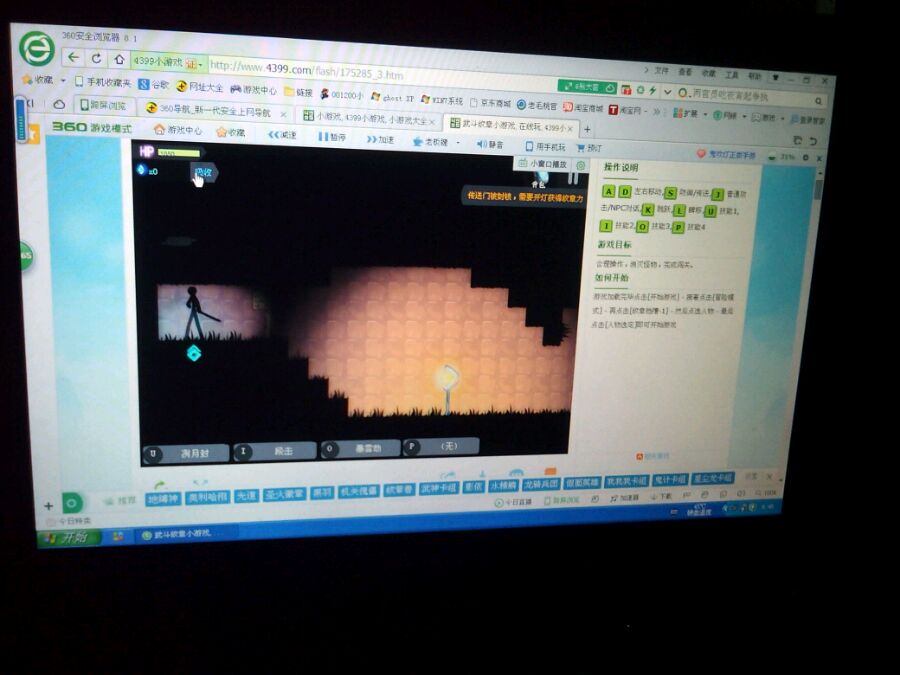The image size is (900, 675).
Task: Click the glowing lamp in game
Action: (x=448, y=379)
